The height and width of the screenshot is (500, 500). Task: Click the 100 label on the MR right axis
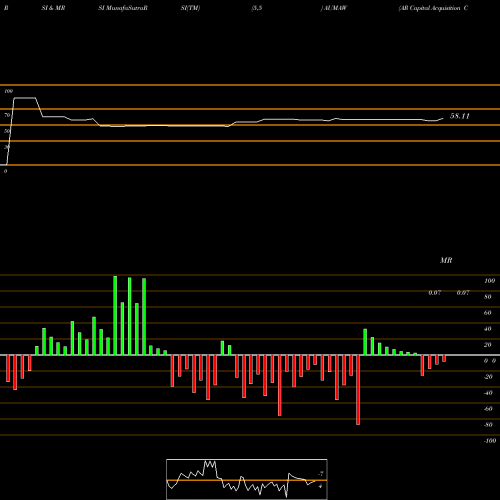pos(489,281)
